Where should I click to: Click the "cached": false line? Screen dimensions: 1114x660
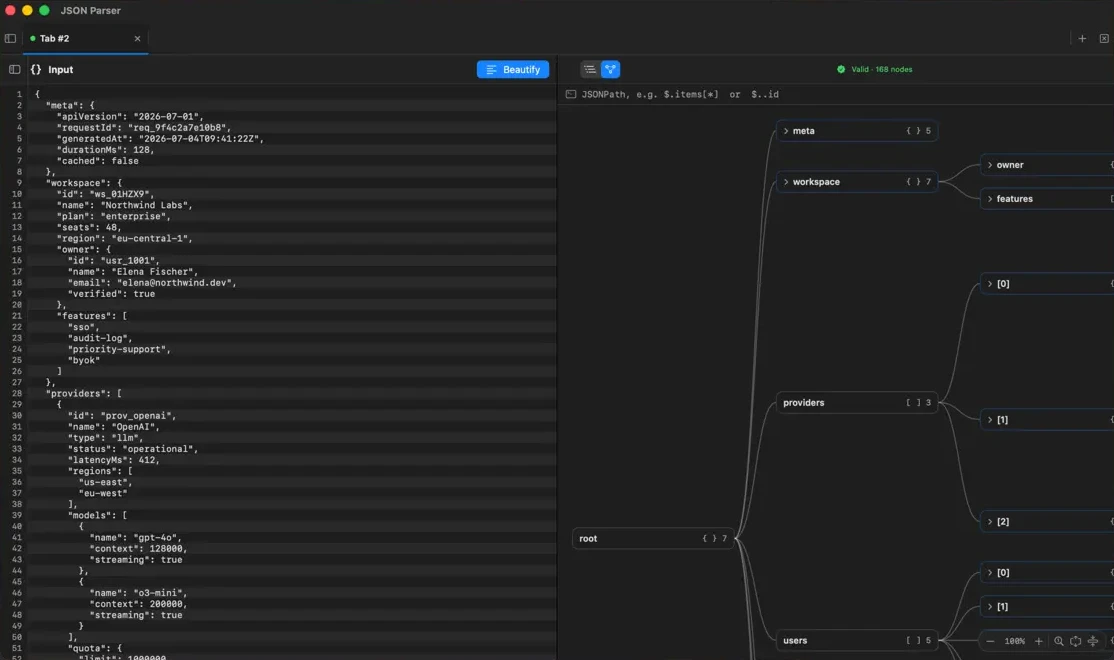tap(98, 161)
